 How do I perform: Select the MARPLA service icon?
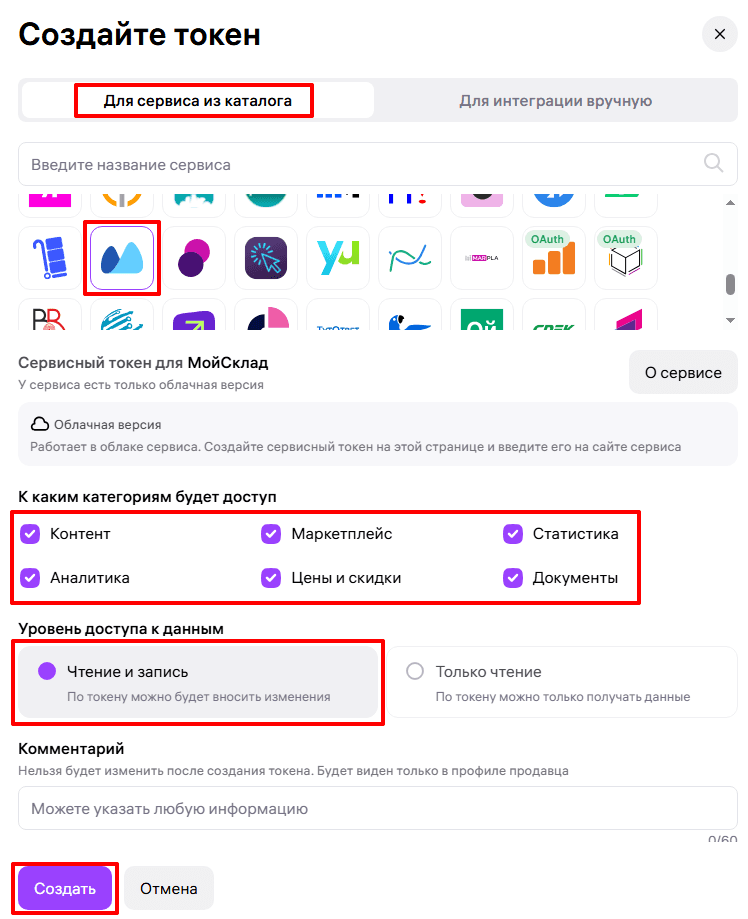[x=481, y=258]
